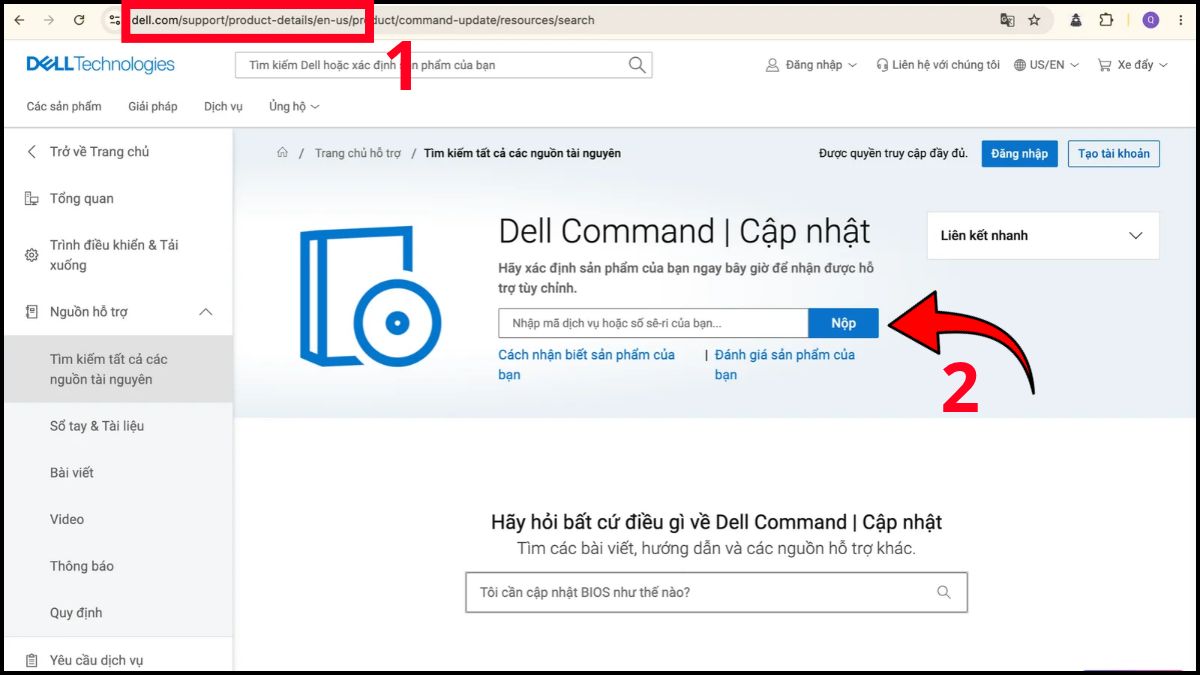Click the Nộp submit button

coord(843,323)
